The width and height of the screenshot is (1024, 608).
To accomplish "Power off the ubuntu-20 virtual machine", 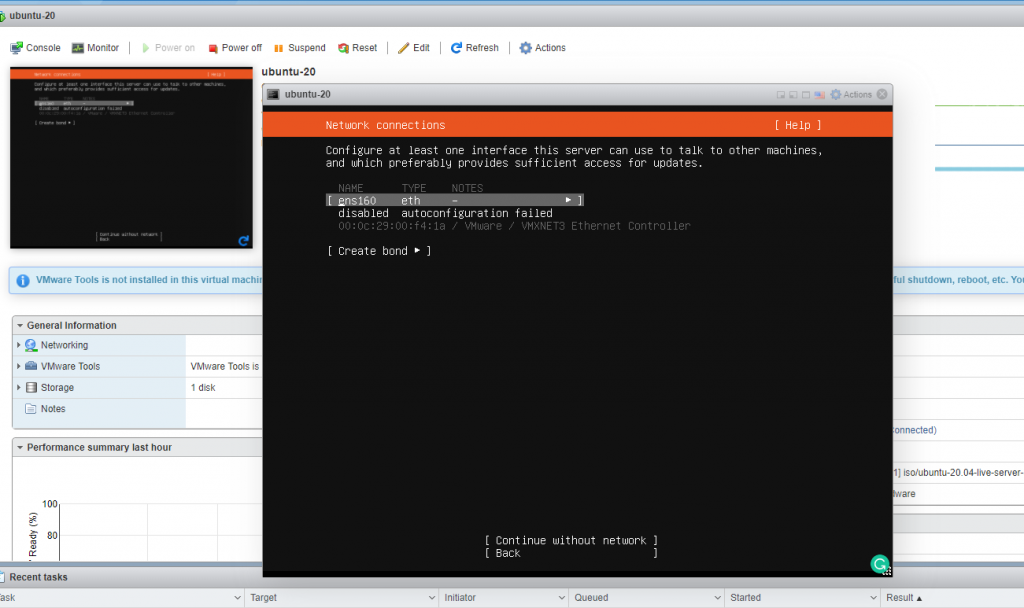I will (234, 47).
